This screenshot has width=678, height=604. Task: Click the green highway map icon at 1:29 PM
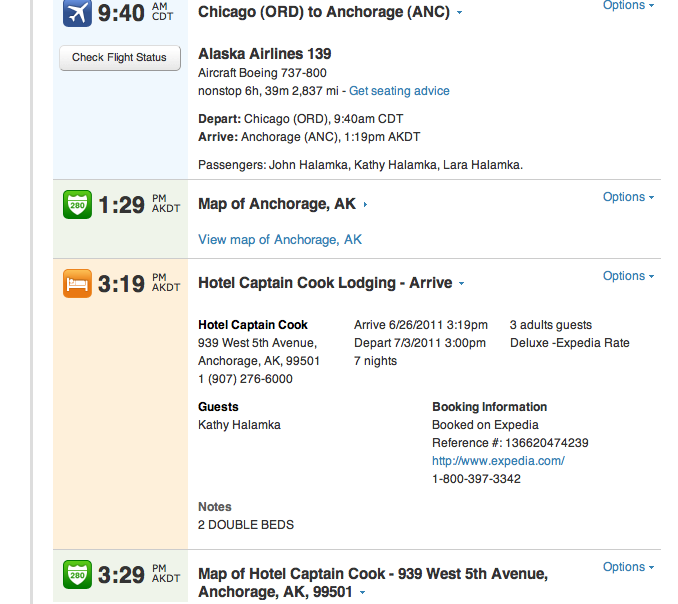77,205
